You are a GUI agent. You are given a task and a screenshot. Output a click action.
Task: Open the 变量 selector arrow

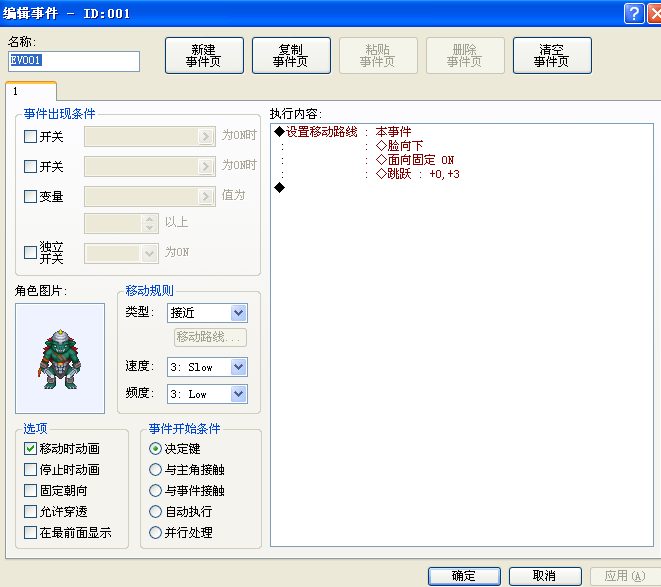point(206,197)
